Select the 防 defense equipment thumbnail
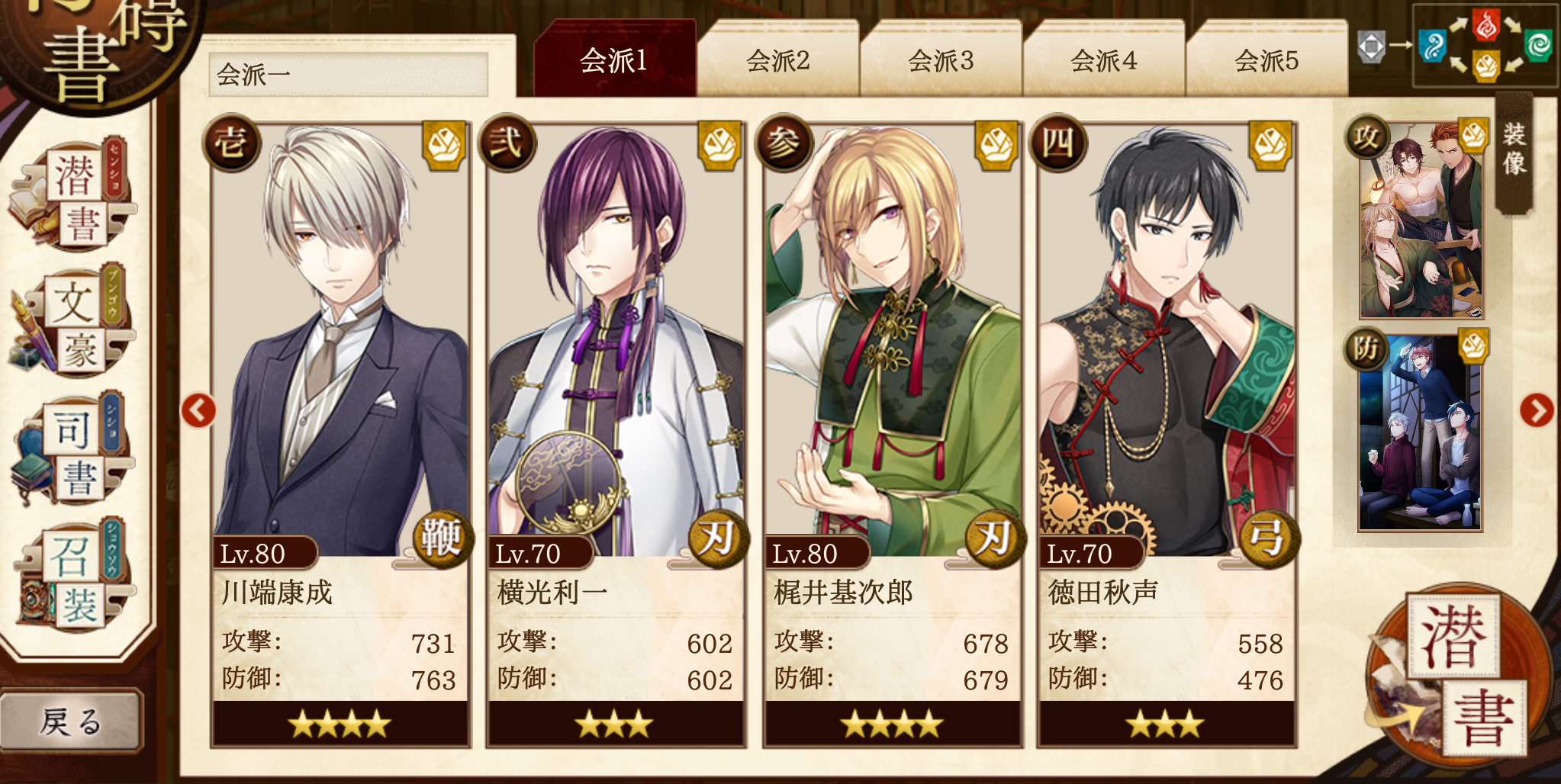This screenshot has width=1561, height=784. [x=1419, y=432]
